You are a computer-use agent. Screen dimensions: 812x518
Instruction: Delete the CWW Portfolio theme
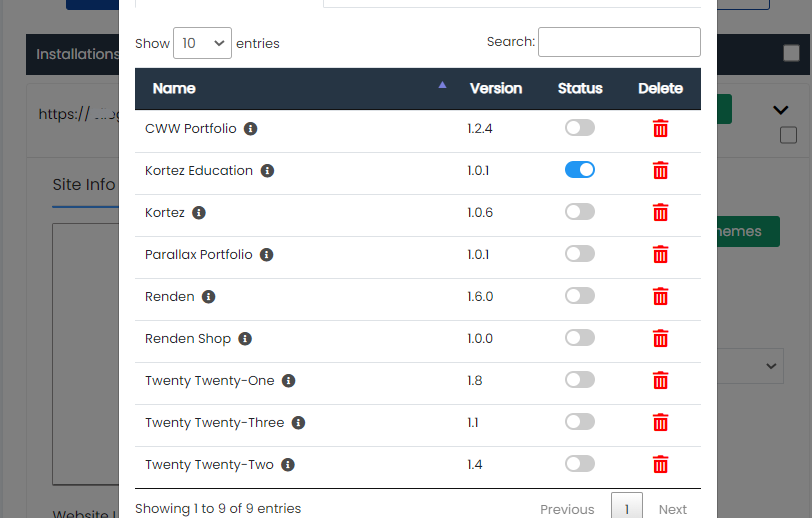[660, 128]
